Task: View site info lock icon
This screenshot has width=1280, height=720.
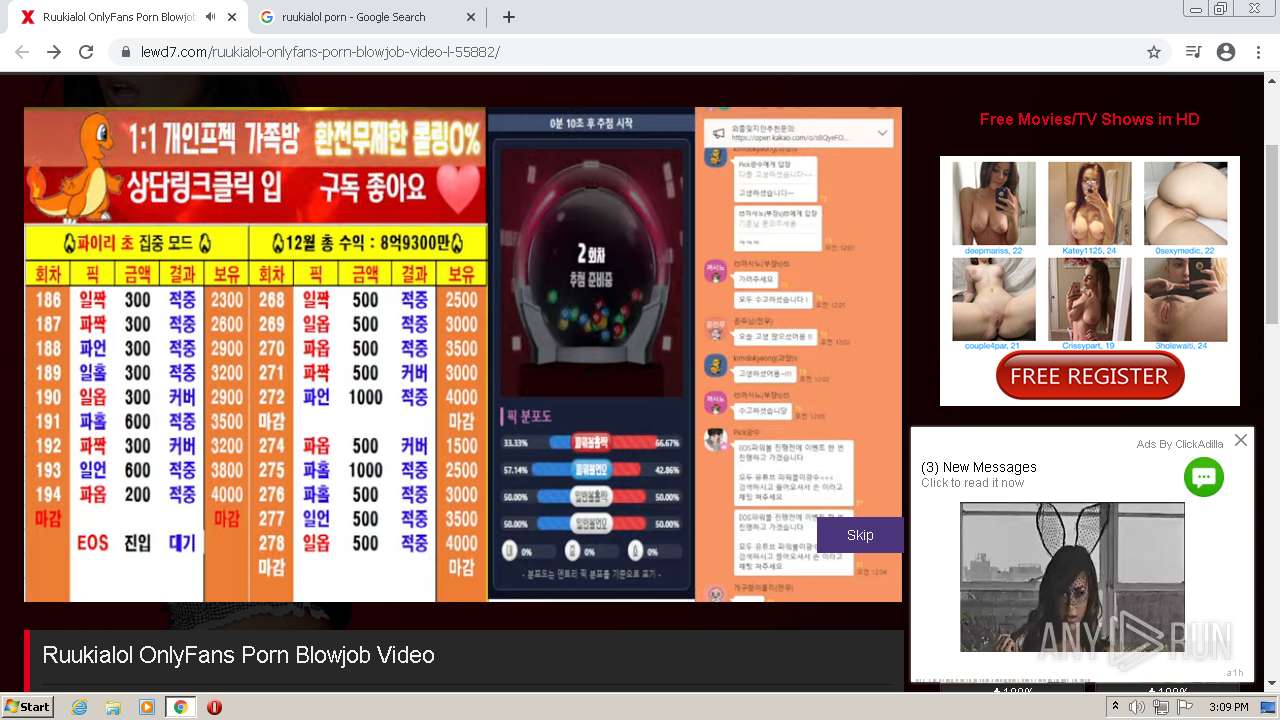Action: tap(126, 52)
